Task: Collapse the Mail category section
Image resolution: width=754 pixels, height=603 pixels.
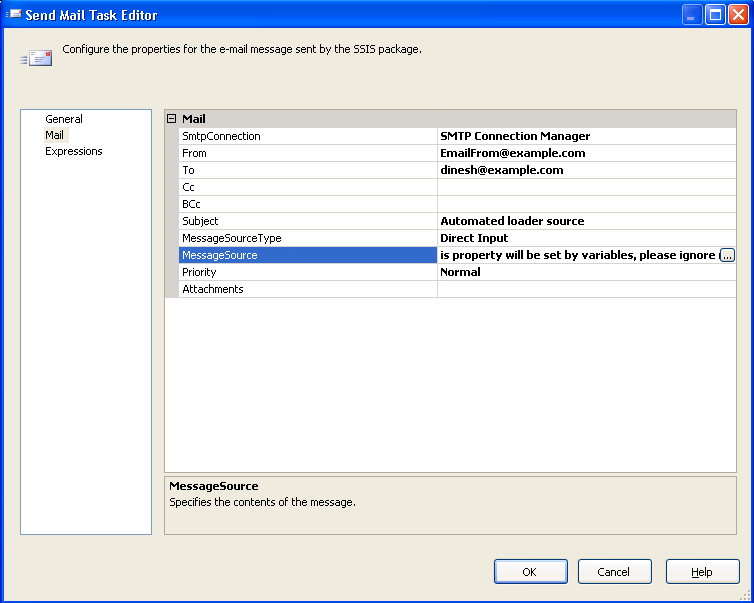Action: [x=171, y=119]
